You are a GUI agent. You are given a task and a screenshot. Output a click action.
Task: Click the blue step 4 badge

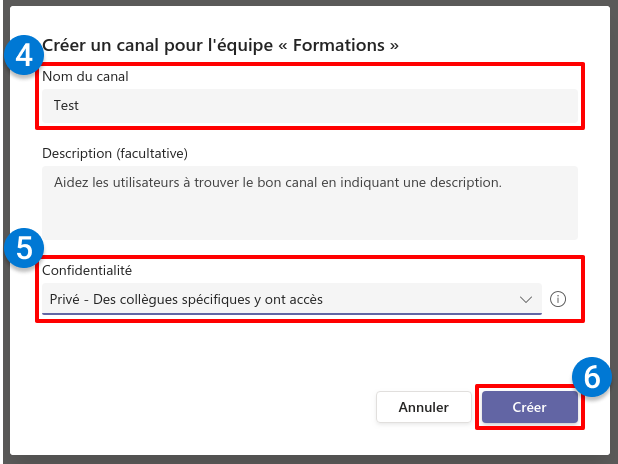[22, 56]
